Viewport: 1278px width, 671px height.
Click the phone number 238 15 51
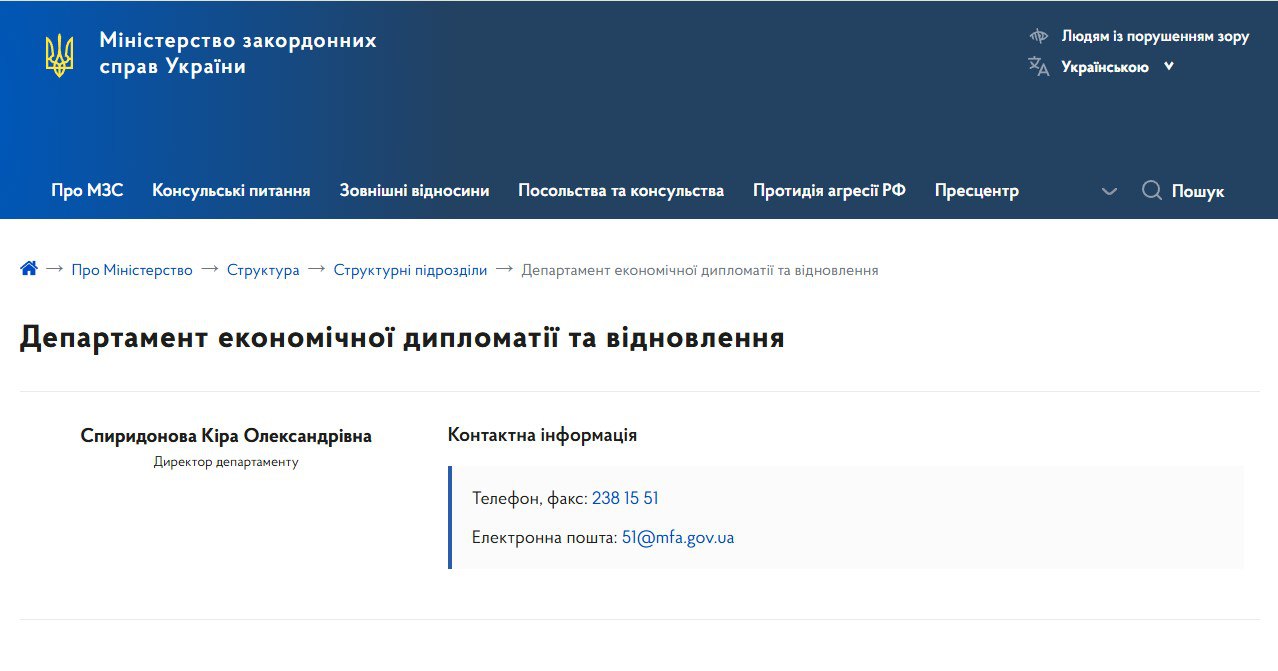[625, 497]
